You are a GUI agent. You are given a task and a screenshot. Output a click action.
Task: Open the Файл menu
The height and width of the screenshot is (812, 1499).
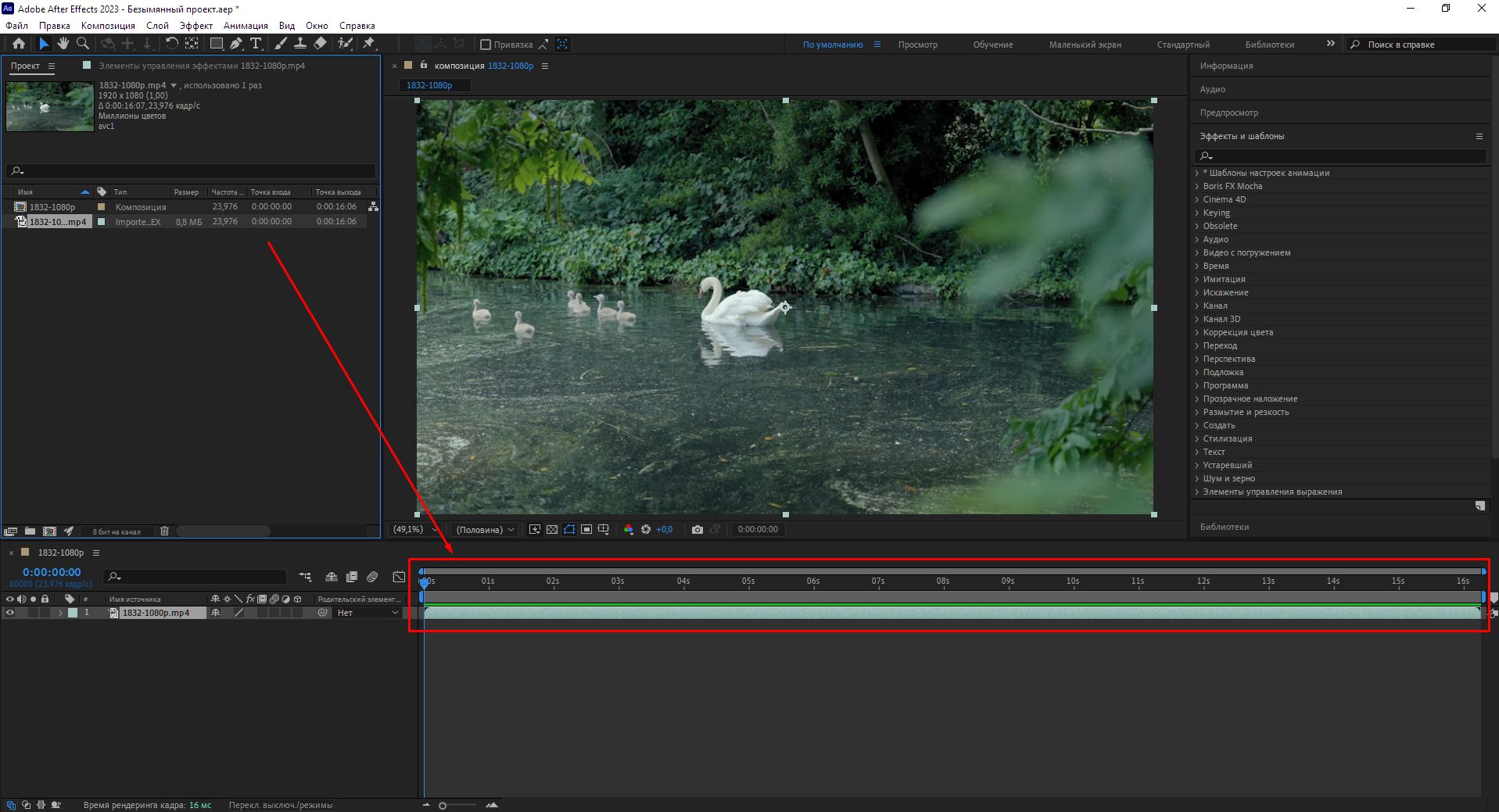click(16, 26)
